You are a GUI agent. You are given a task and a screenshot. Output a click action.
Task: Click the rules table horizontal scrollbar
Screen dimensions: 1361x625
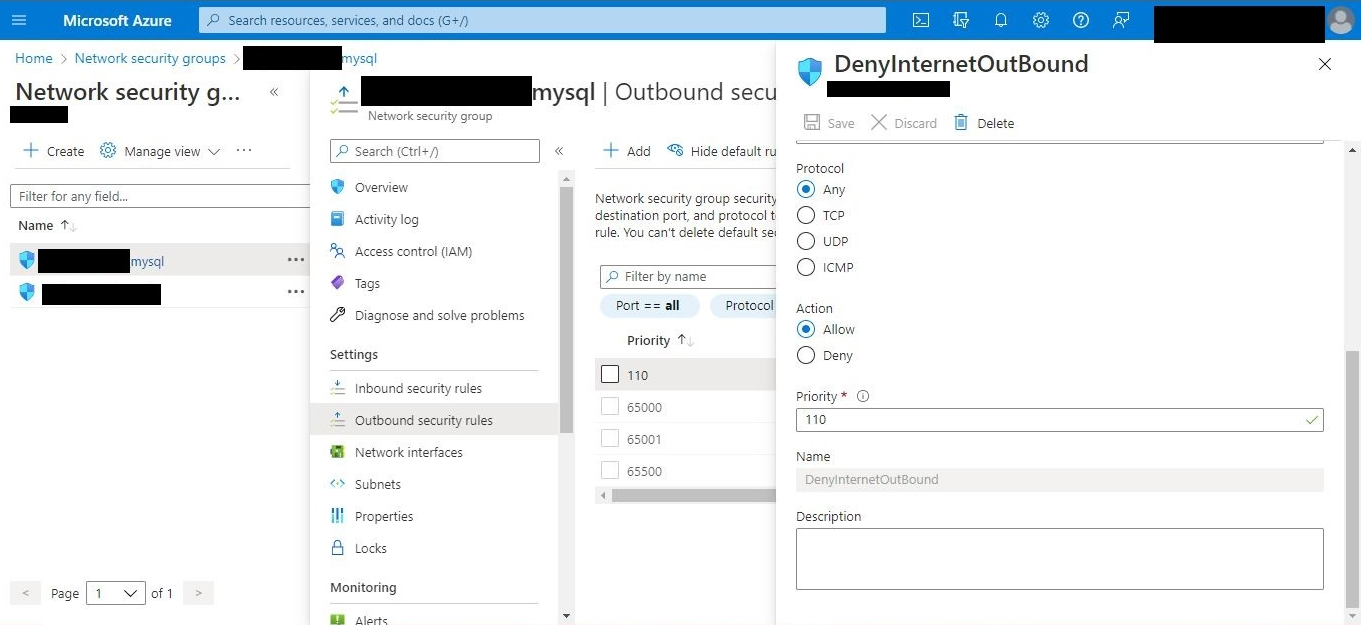coord(694,495)
